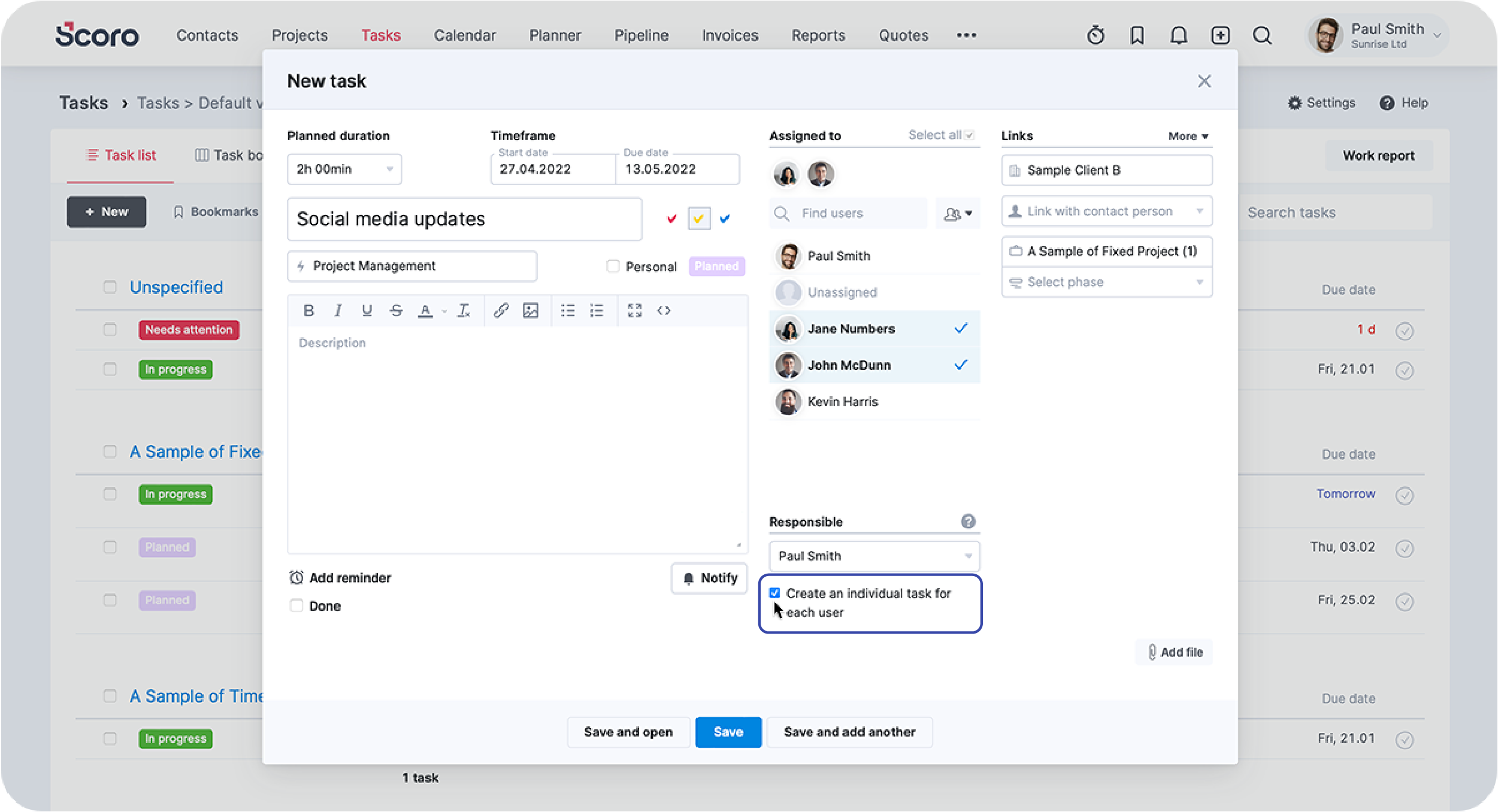The height and width of the screenshot is (812, 1498).
Task: Check the 'A Sample of Fixe' group checkbox
Action: (x=110, y=451)
